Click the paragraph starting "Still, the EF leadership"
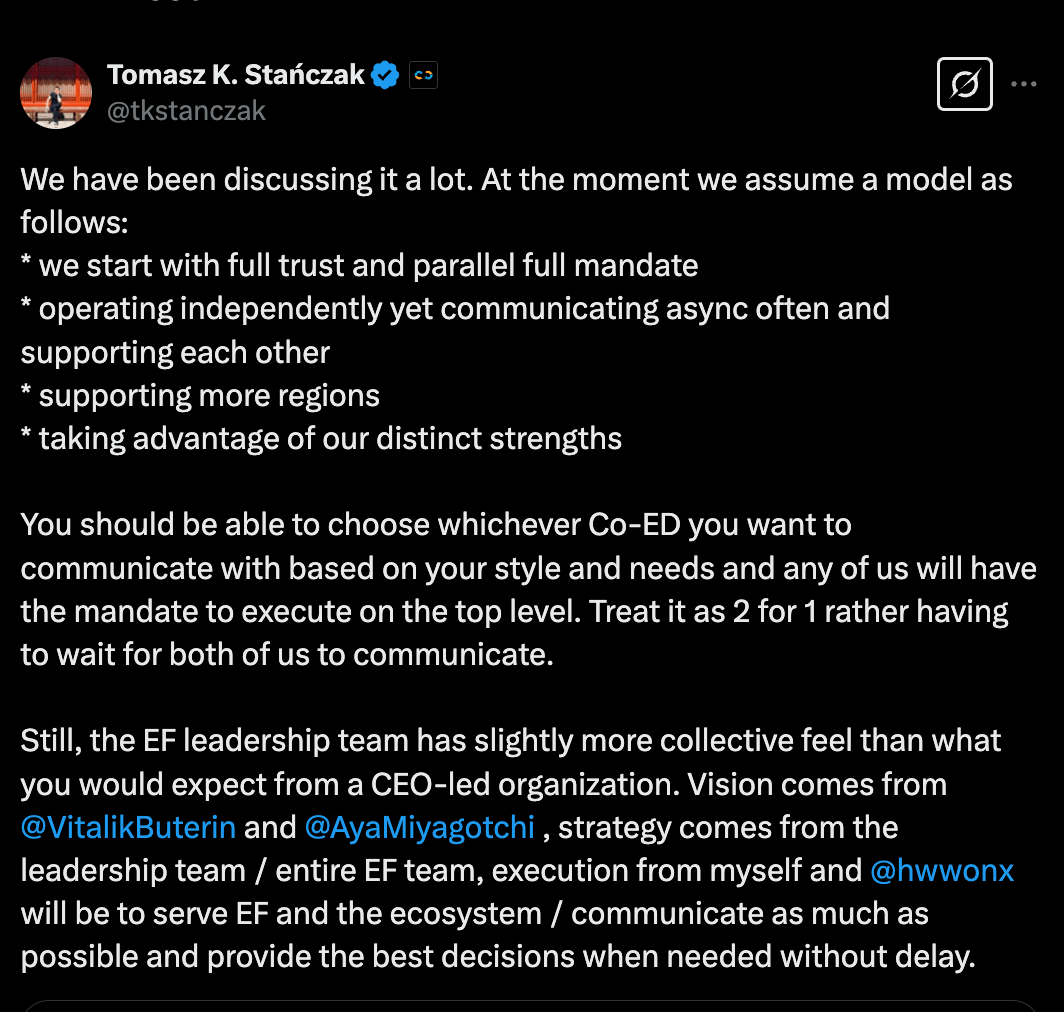The image size is (1064, 1012). pos(510,741)
